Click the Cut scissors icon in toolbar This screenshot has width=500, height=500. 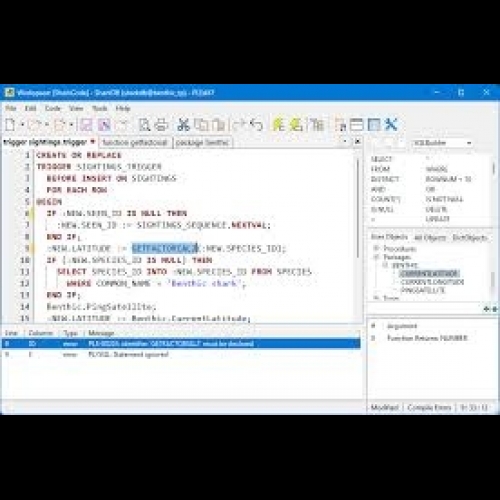coord(183,125)
